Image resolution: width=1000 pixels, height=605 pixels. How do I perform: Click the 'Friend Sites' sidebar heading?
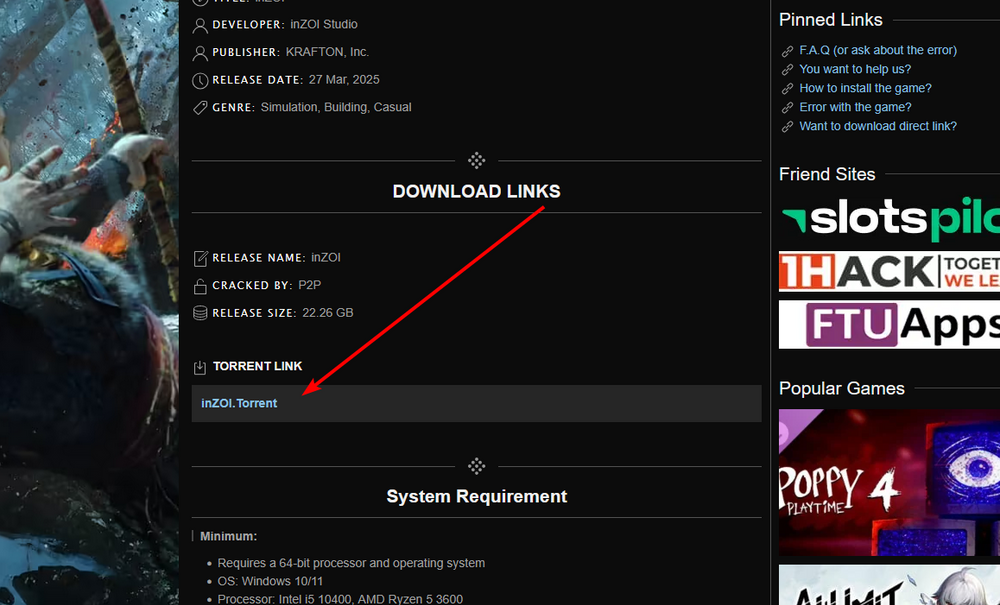click(827, 174)
